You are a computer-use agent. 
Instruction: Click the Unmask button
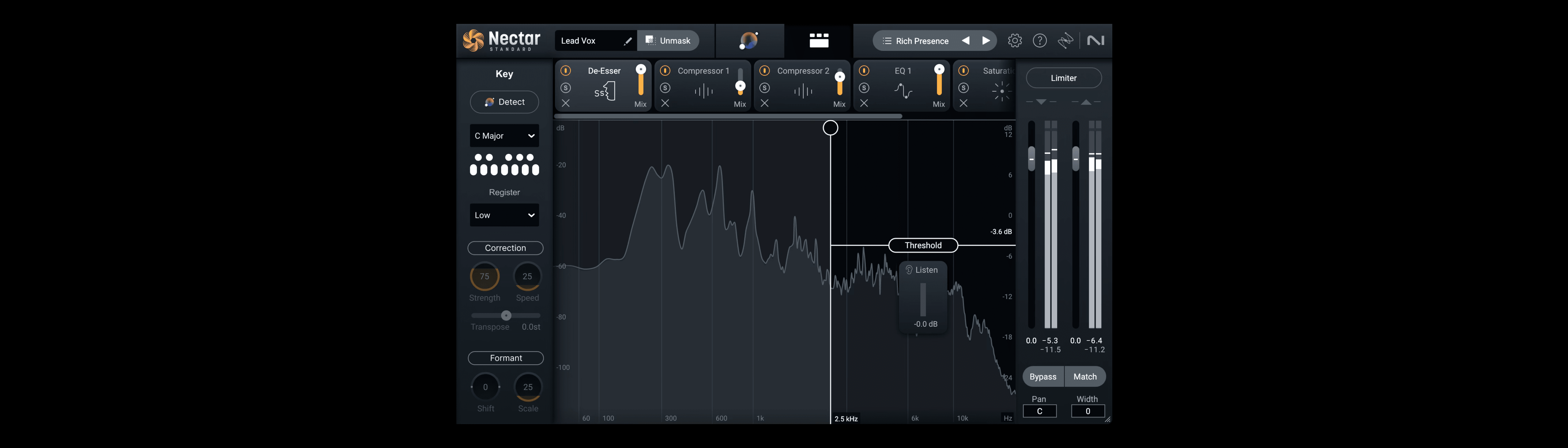[x=668, y=41]
